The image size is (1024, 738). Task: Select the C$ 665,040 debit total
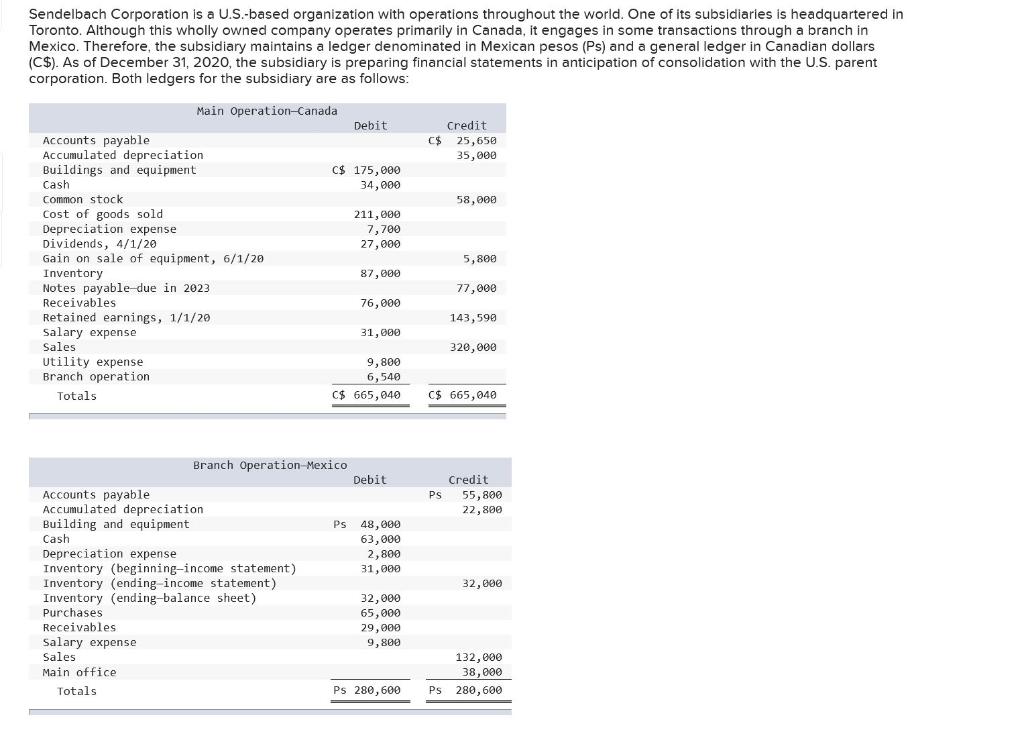click(x=366, y=394)
